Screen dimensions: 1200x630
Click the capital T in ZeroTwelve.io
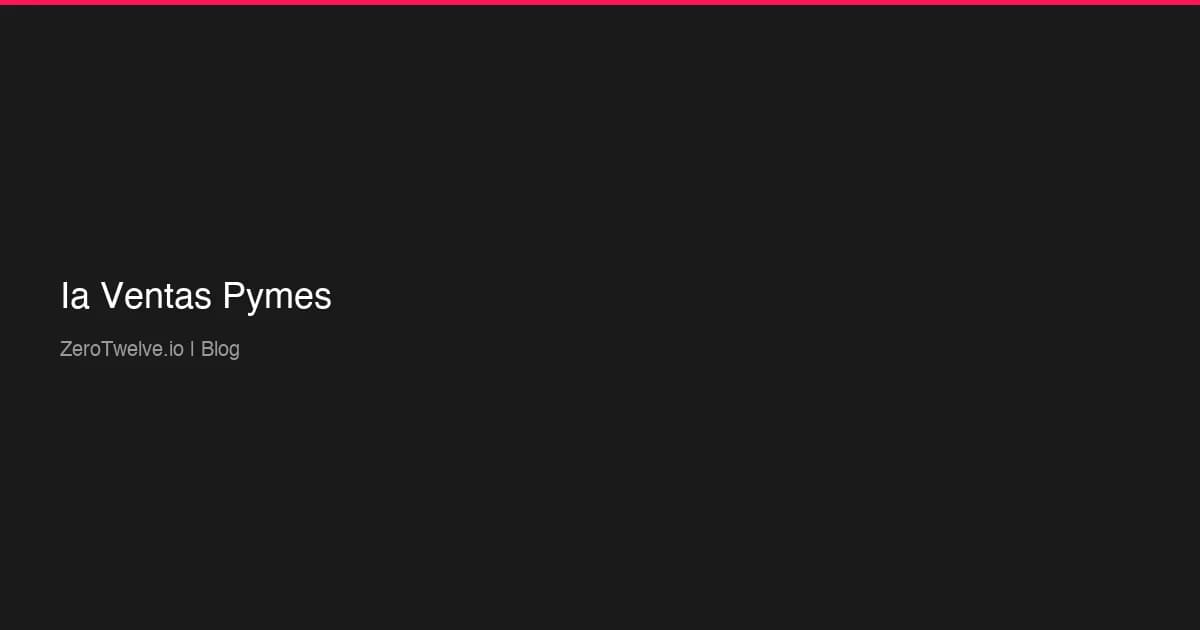point(106,349)
